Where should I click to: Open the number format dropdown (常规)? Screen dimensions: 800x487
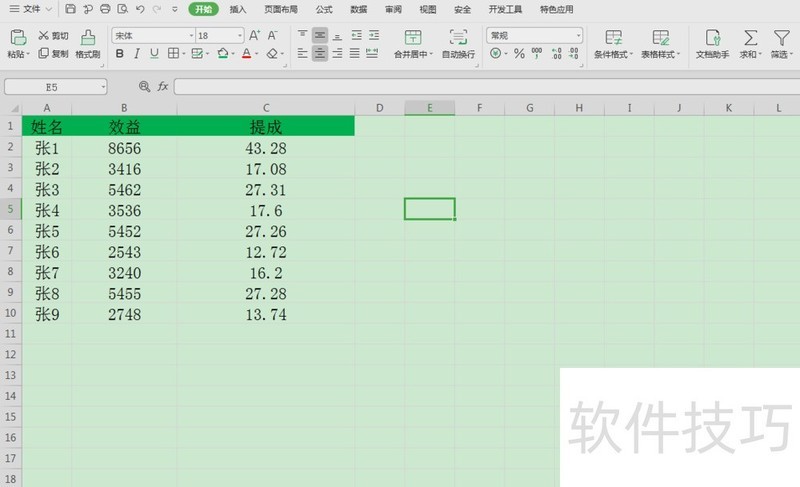point(579,36)
